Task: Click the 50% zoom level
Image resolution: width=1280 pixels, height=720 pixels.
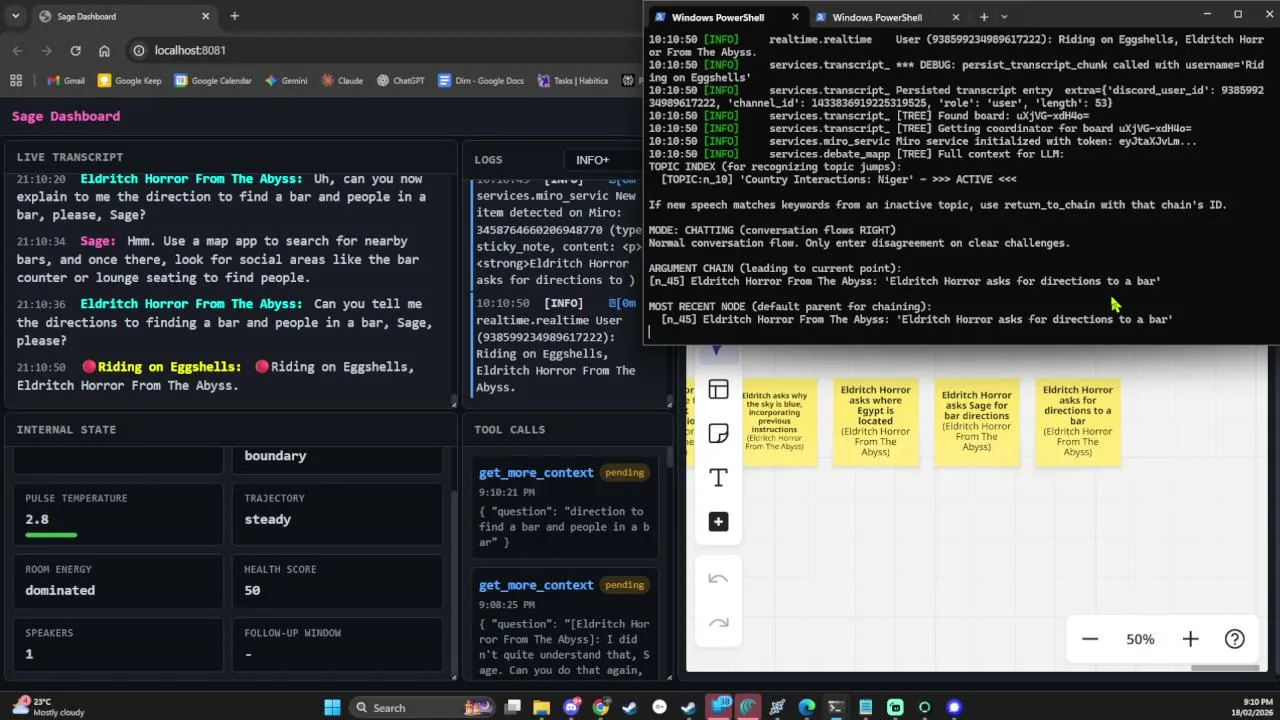Action: point(1140,639)
